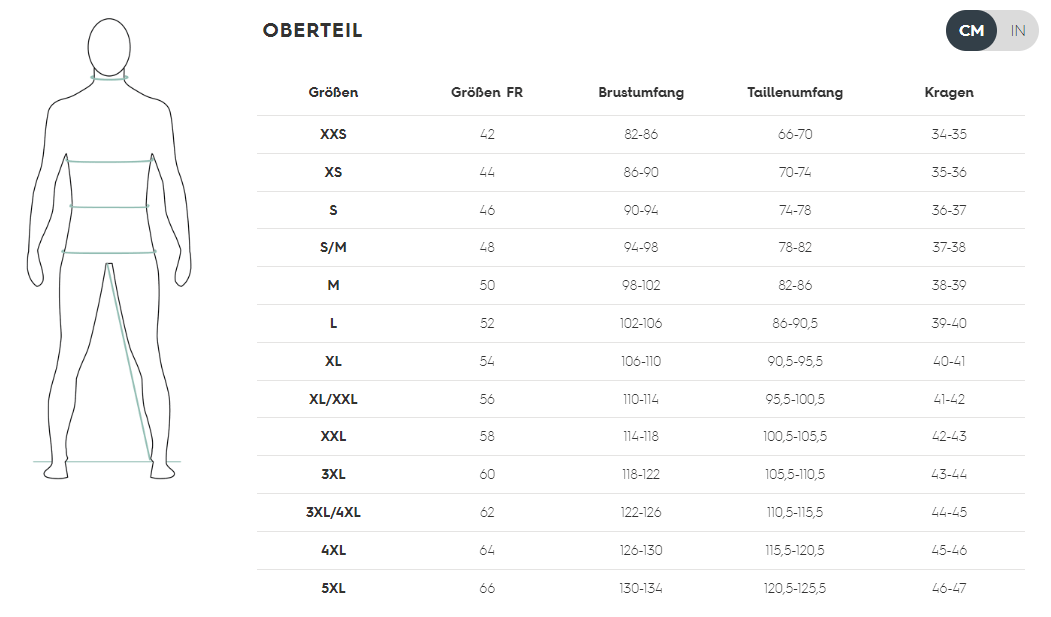Click the waist measurement line on figure
This screenshot has width=1051, height=617.
tap(109, 206)
